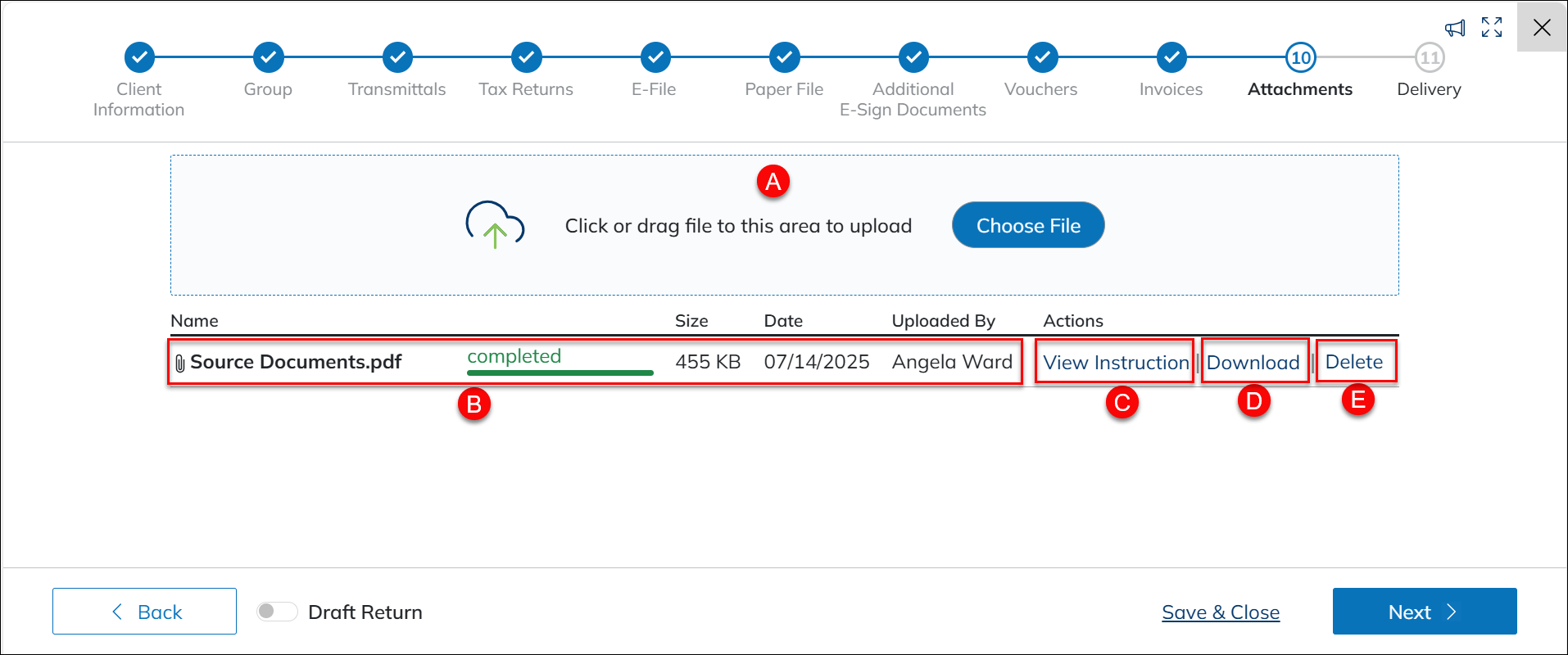The image size is (1568, 655).
Task: Select step 11 Delivery
Action: 1430,57
